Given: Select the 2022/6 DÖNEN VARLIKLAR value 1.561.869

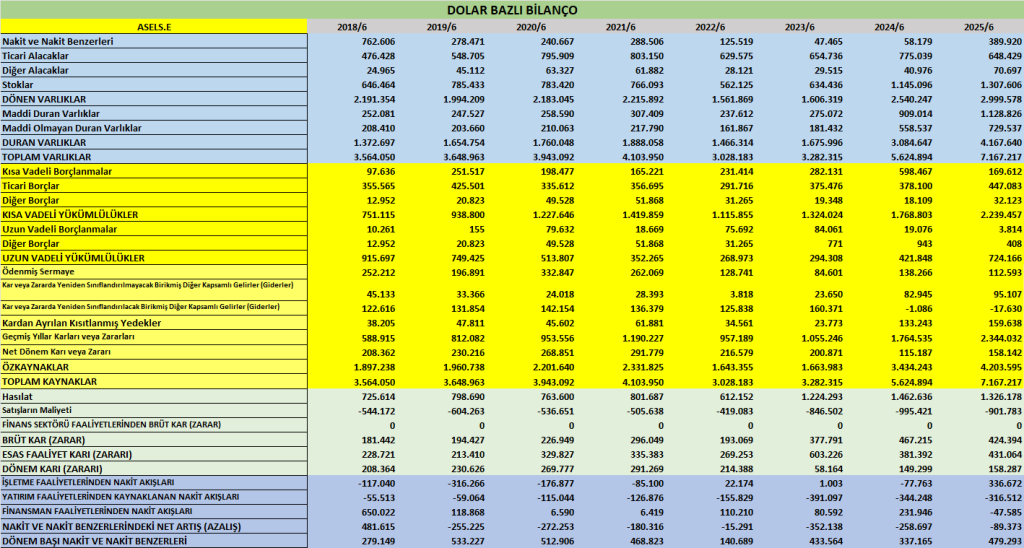Looking at the screenshot, I should coord(731,99).
